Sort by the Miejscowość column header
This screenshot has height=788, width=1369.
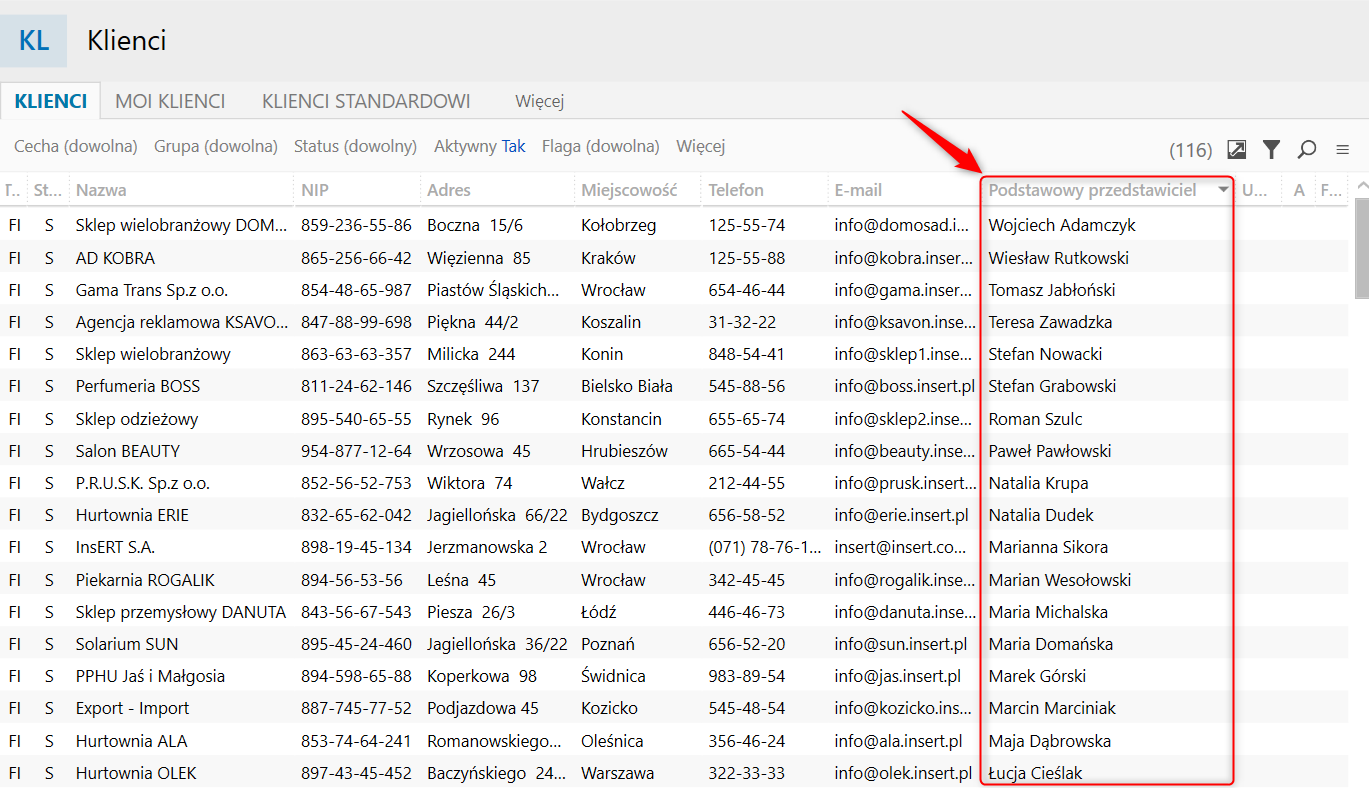(638, 190)
